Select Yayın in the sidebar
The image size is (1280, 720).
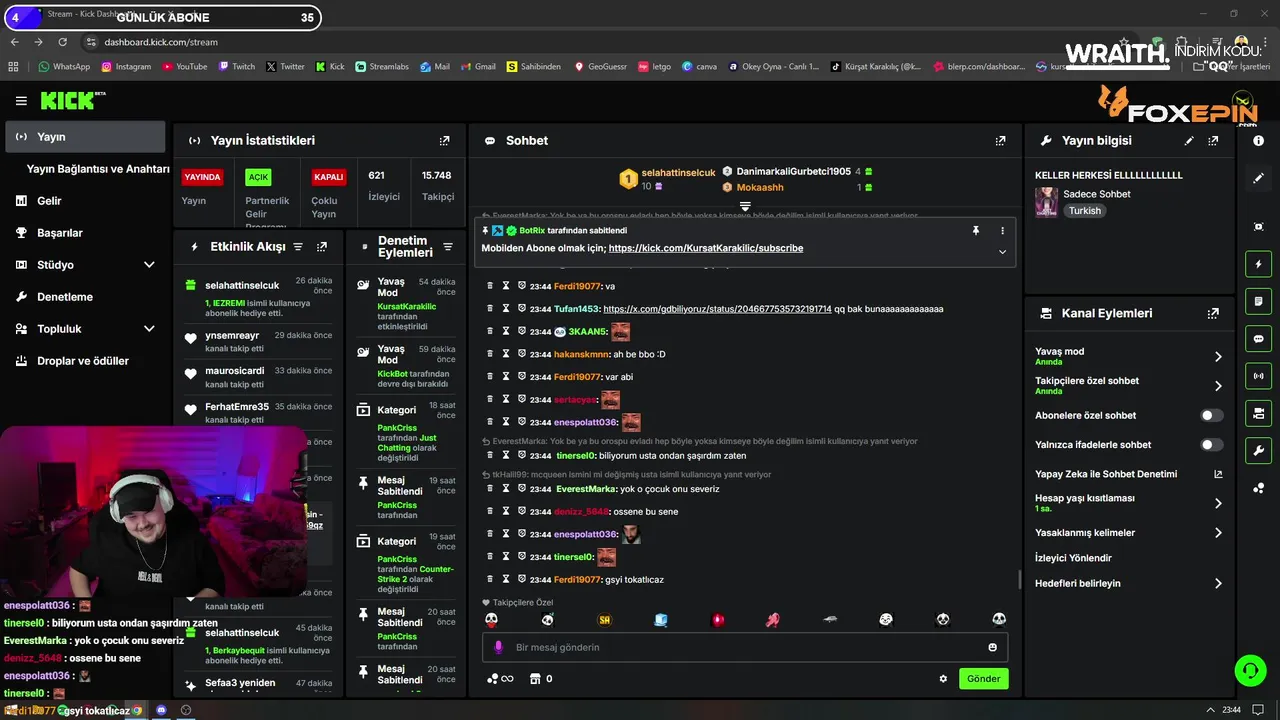click(x=85, y=137)
